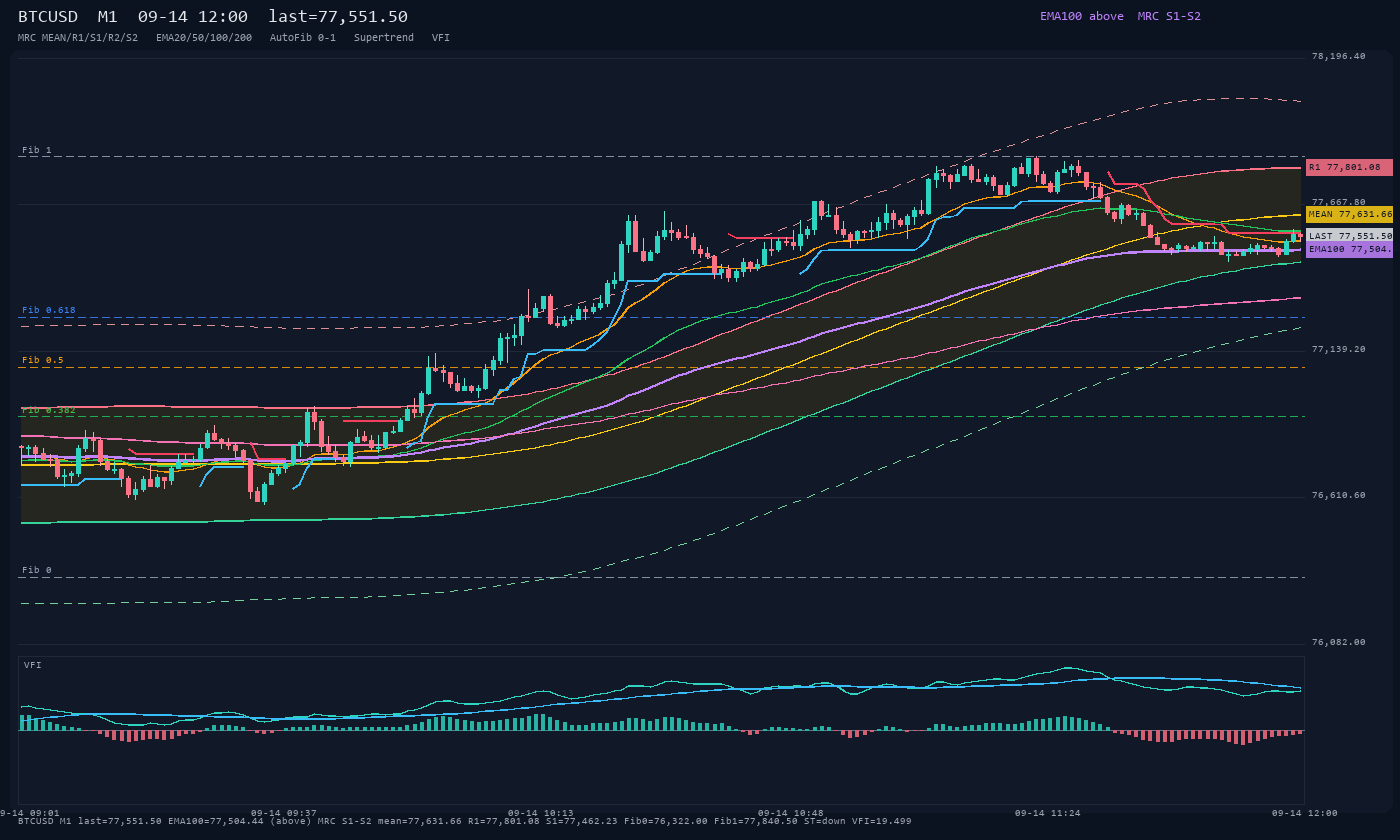
Task: Click the 09-14 11:24 time axis label
Action: tap(1048, 813)
